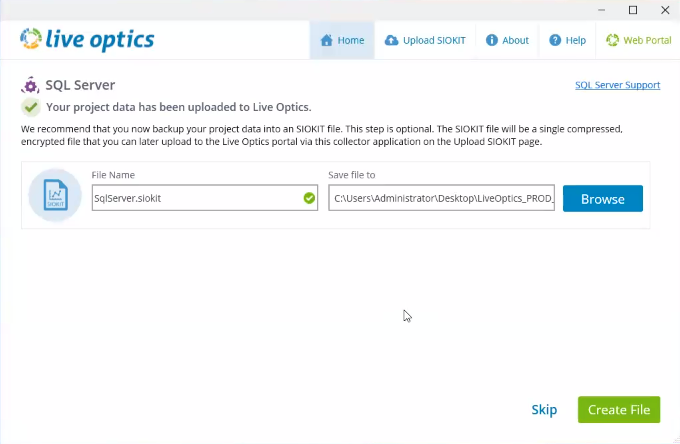Click the Web Portal globe icon
The width and height of the screenshot is (680, 444).
[612, 41]
